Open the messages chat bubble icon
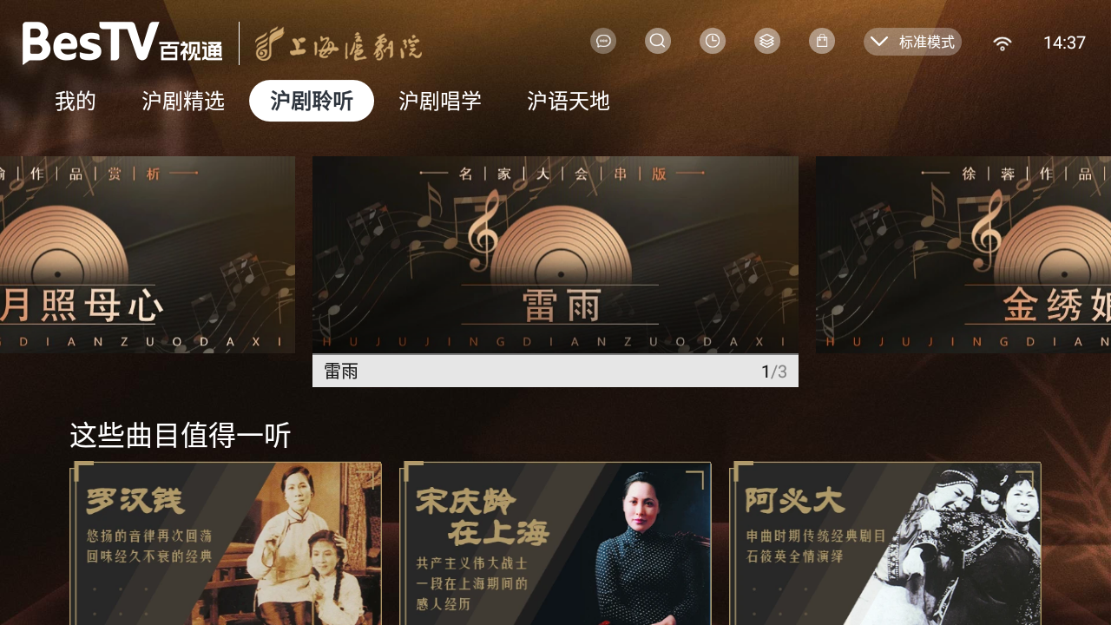Screen dimensions: 1111x625 (x=603, y=41)
